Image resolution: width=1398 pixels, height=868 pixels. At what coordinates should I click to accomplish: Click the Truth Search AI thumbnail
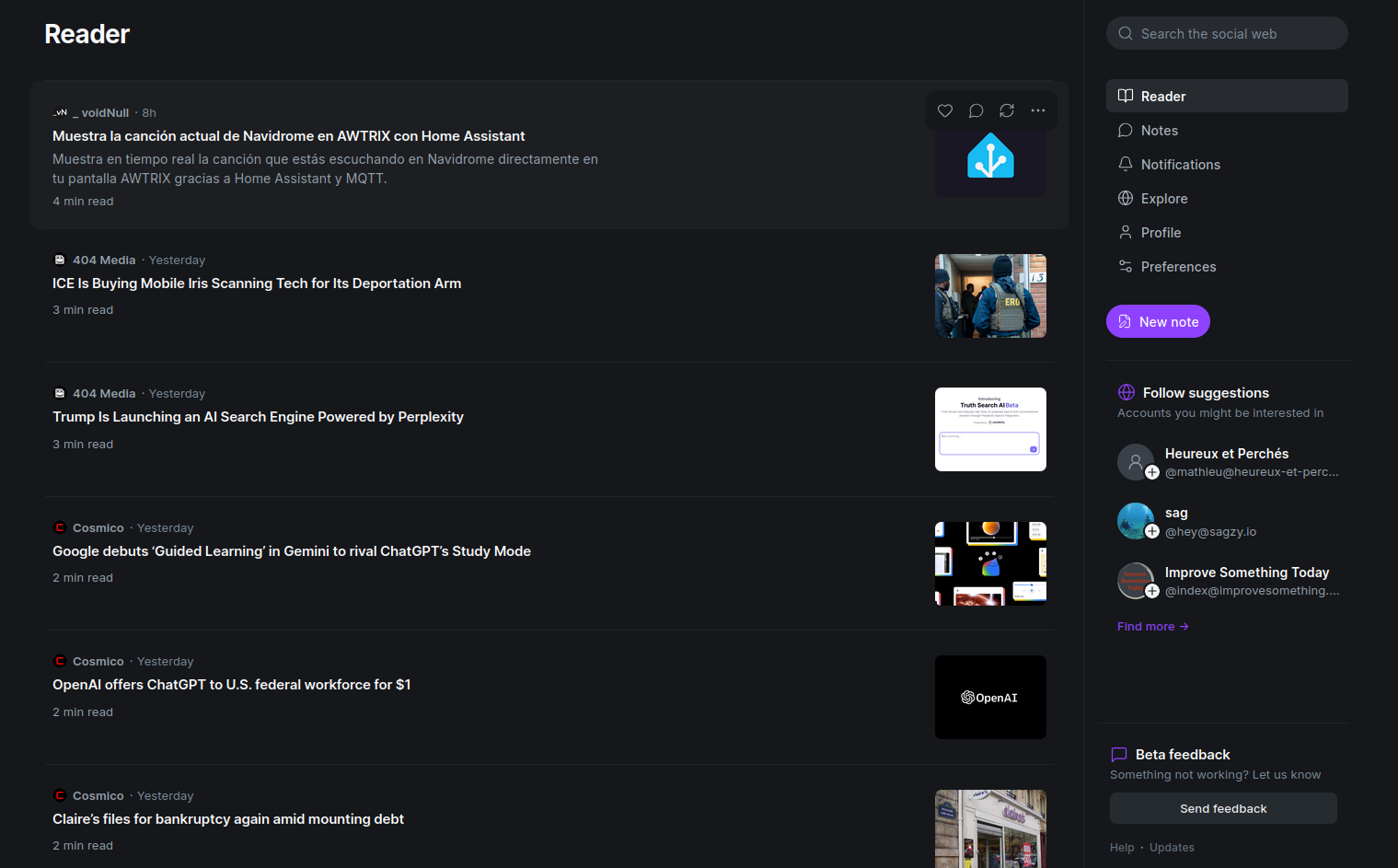click(x=990, y=429)
